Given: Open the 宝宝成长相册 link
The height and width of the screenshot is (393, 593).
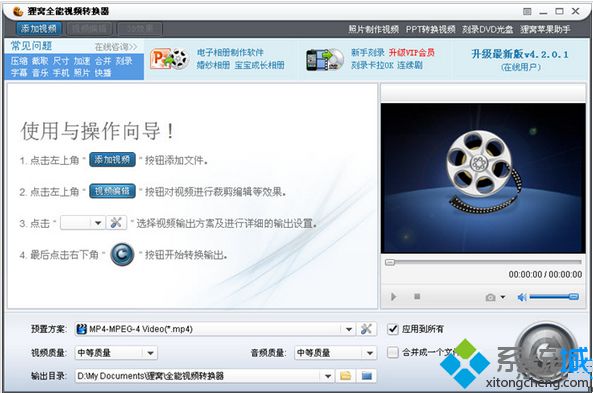Looking at the screenshot, I should (259, 65).
